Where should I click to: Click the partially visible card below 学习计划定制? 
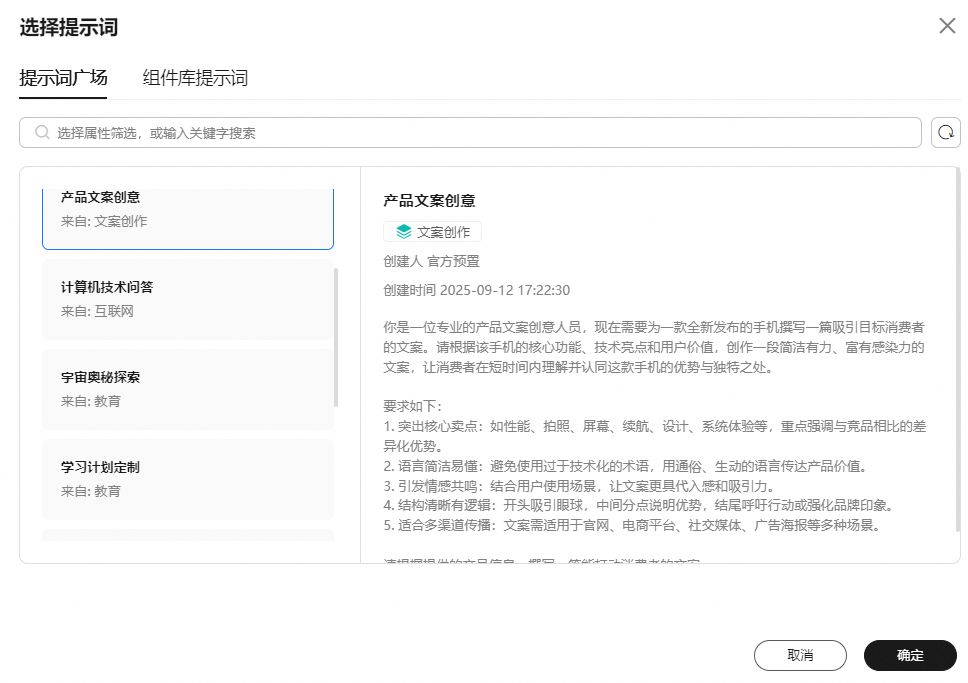188,535
